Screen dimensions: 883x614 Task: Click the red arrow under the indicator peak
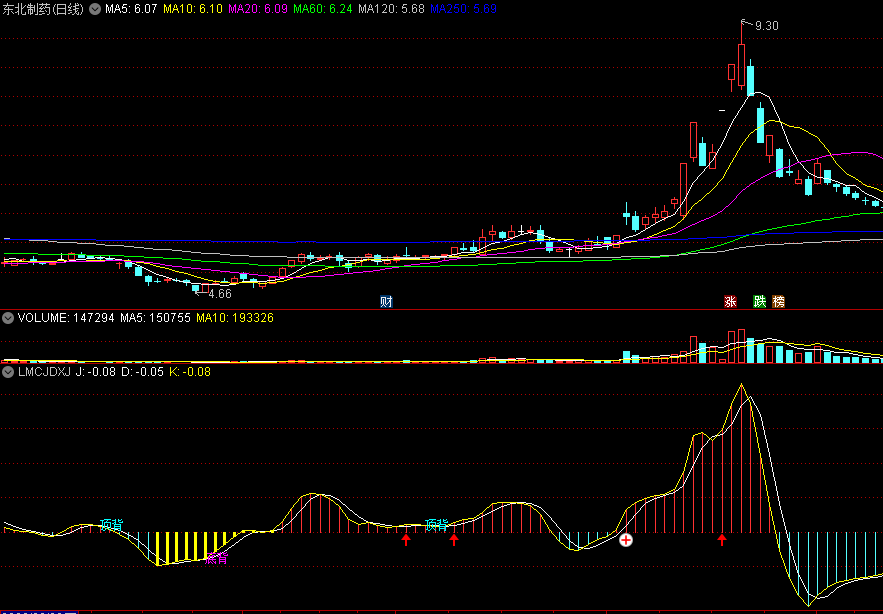pos(722,540)
